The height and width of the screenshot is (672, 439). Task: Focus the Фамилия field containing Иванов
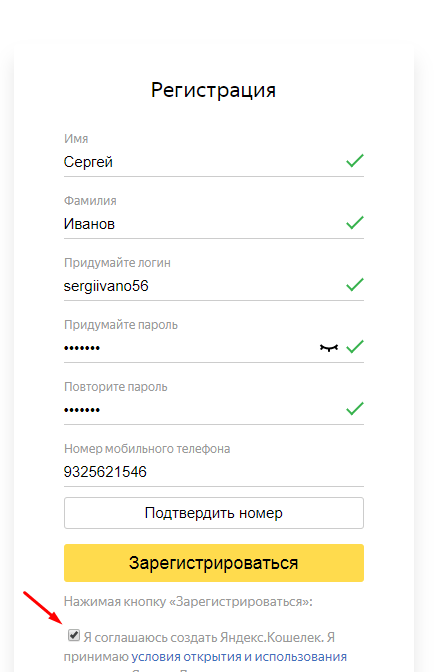click(214, 225)
